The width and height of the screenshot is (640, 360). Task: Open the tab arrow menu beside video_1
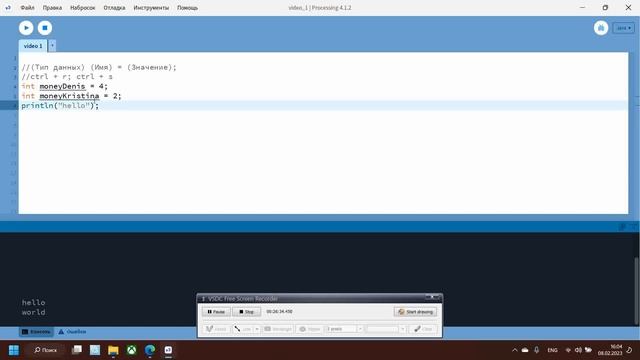[52, 46]
